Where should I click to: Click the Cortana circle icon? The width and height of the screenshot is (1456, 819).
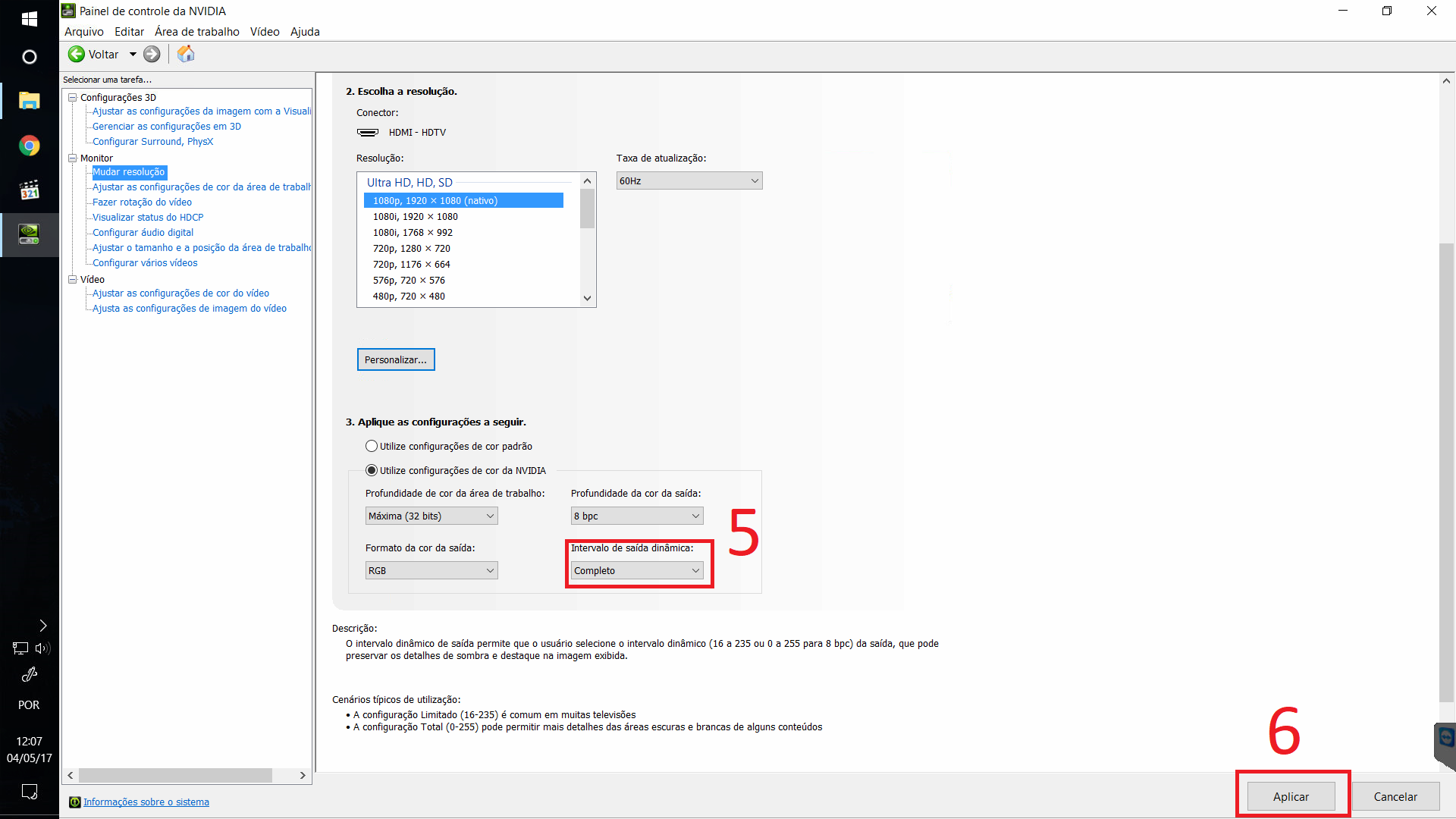(x=30, y=57)
